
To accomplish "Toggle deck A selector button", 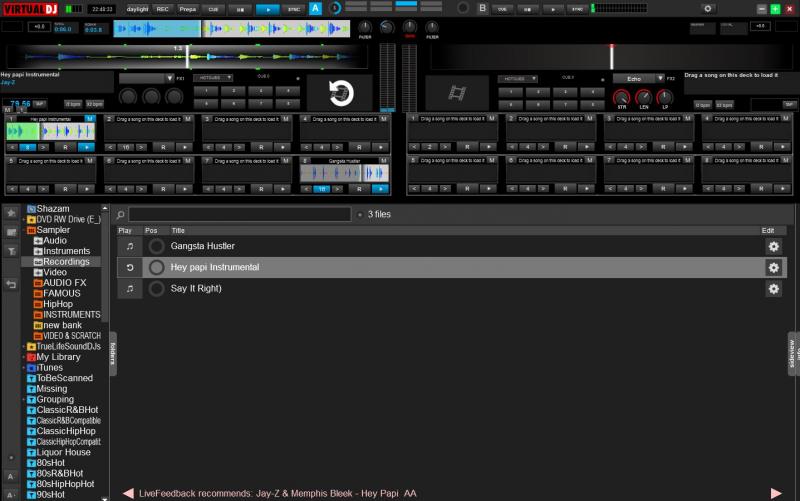I will [315, 8].
